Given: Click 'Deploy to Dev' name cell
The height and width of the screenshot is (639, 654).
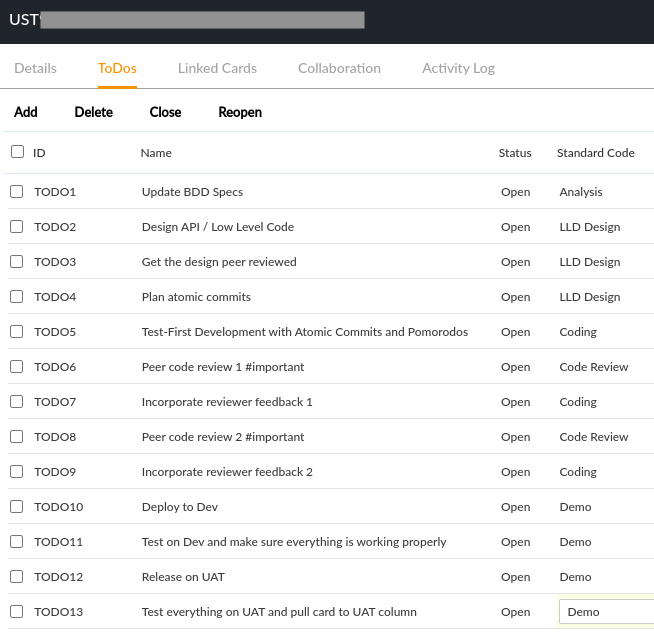Looking at the screenshot, I should [180, 507].
